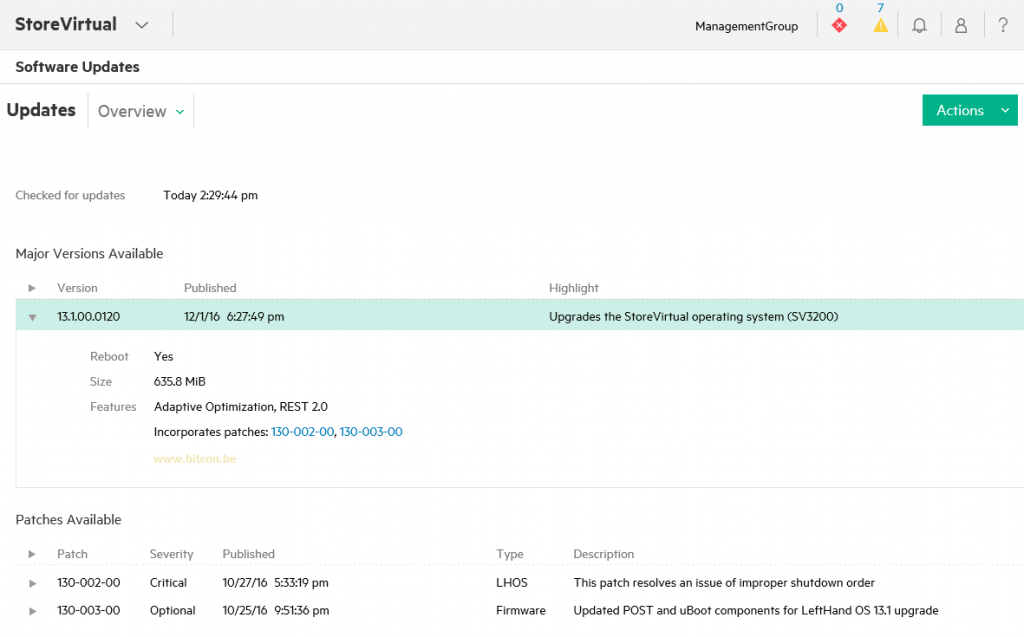Select version 13.1.00.0120 cell
Screen dimensions: 1024x637
pyautogui.click(x=88, y=317)
